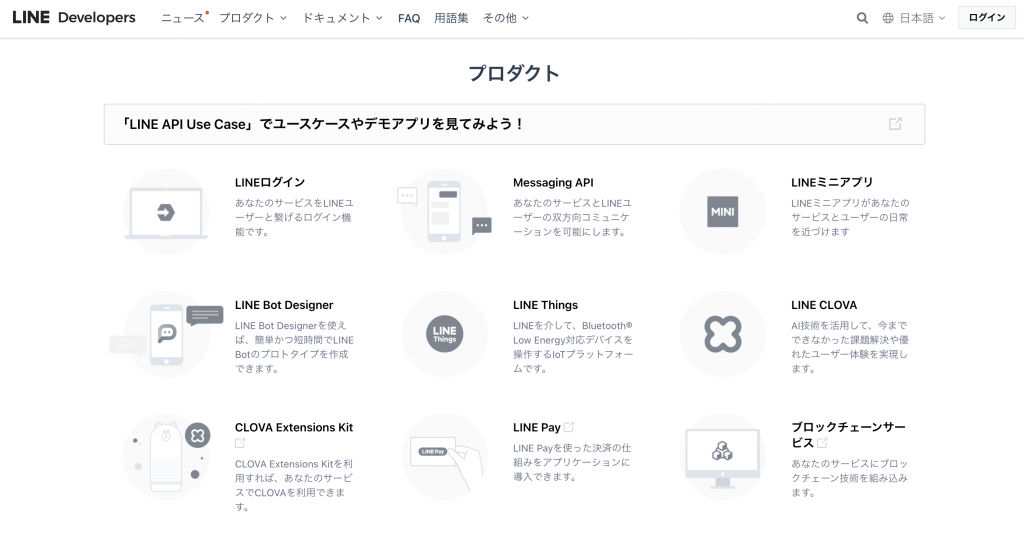Click the LINE Pay card illustration

[444, 456]
